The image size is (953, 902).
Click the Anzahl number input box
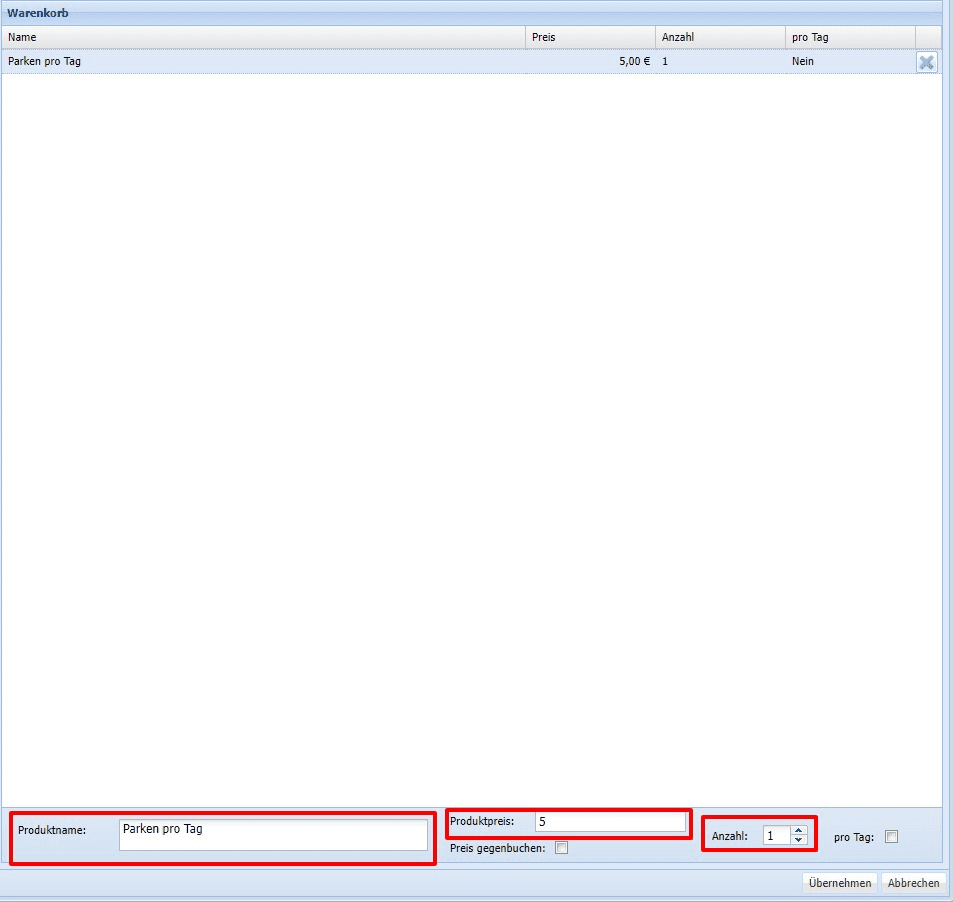coord(776,835)
